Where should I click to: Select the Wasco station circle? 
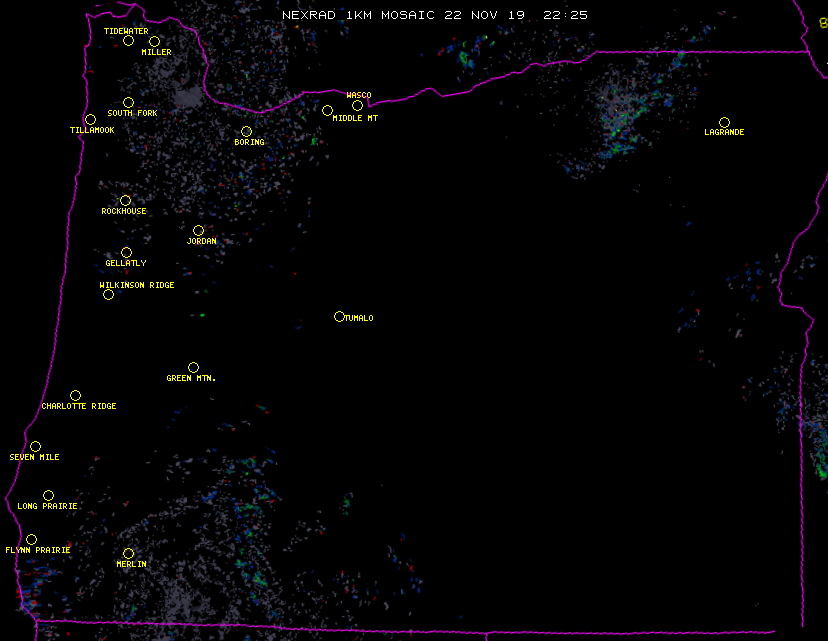point(357,106)
